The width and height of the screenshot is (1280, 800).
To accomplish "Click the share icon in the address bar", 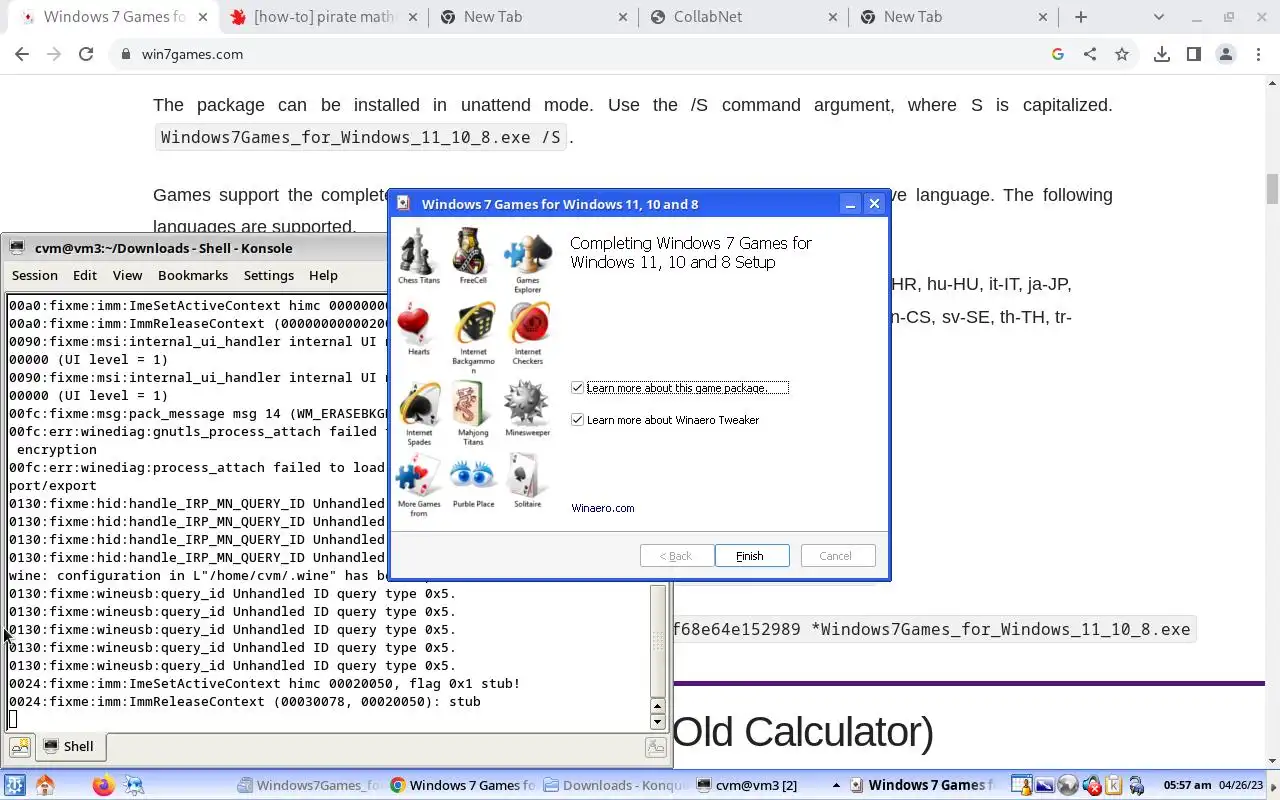I will [1090, 54].
